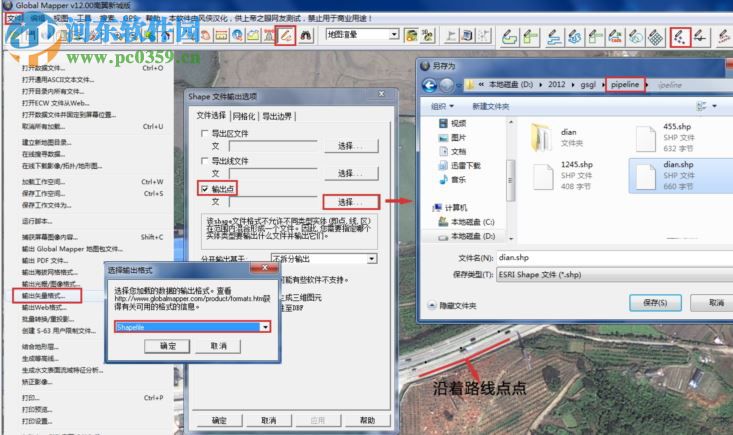Select 本地磁盘 (C:) in navigation pane
Screen dimensions: 733x435
pos(466,222)
